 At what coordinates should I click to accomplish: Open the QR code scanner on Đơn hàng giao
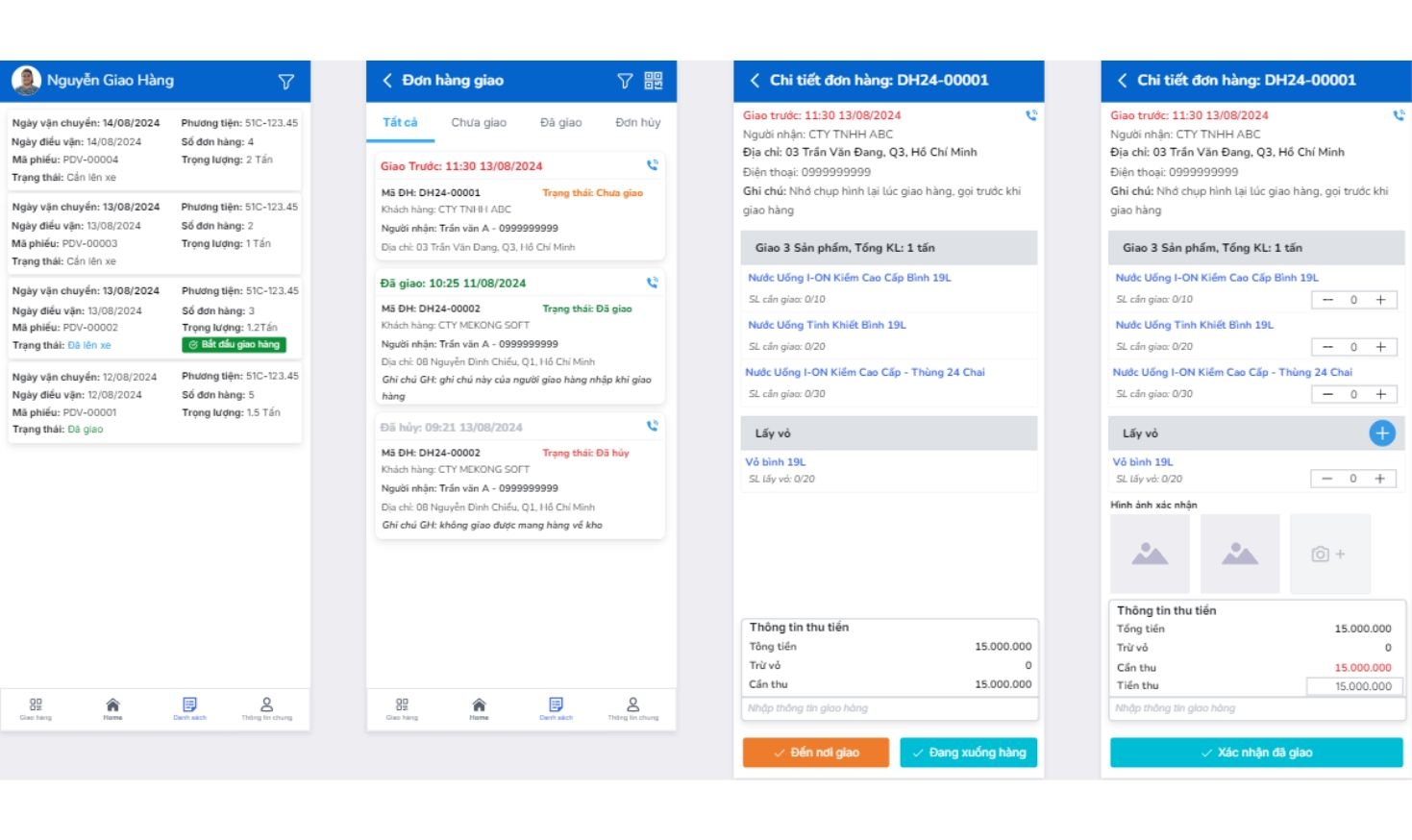(654, 81)
